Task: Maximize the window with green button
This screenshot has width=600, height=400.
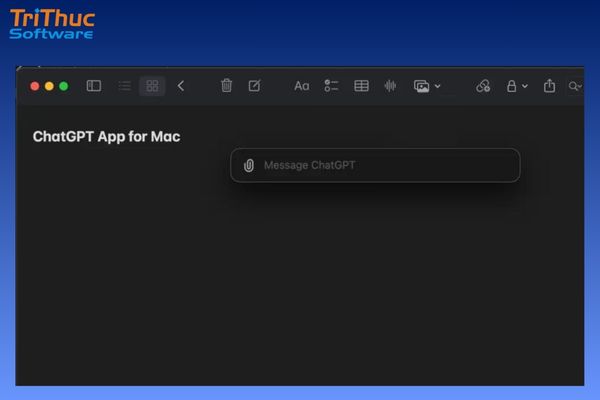Action: point(64,86)
